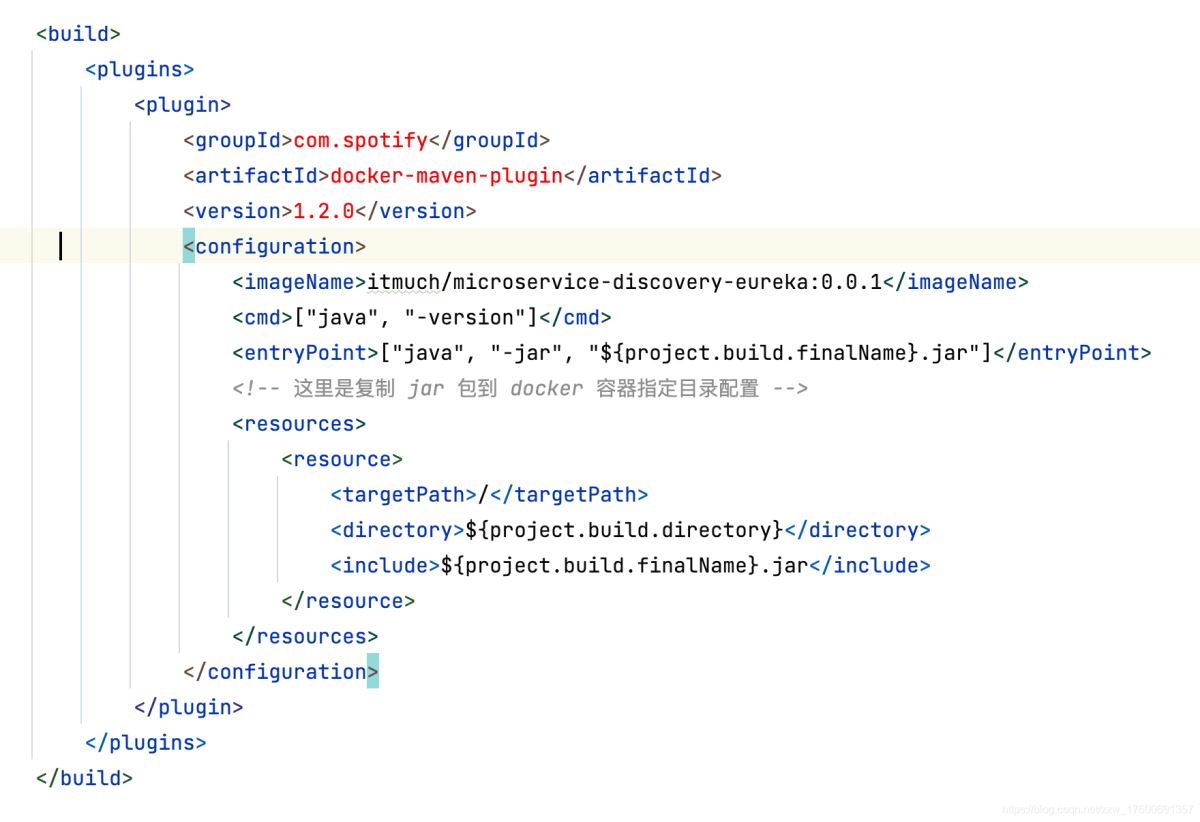1200x822 pixels.
Task: Click the opening build tag
Action: (x=78, y=34)
